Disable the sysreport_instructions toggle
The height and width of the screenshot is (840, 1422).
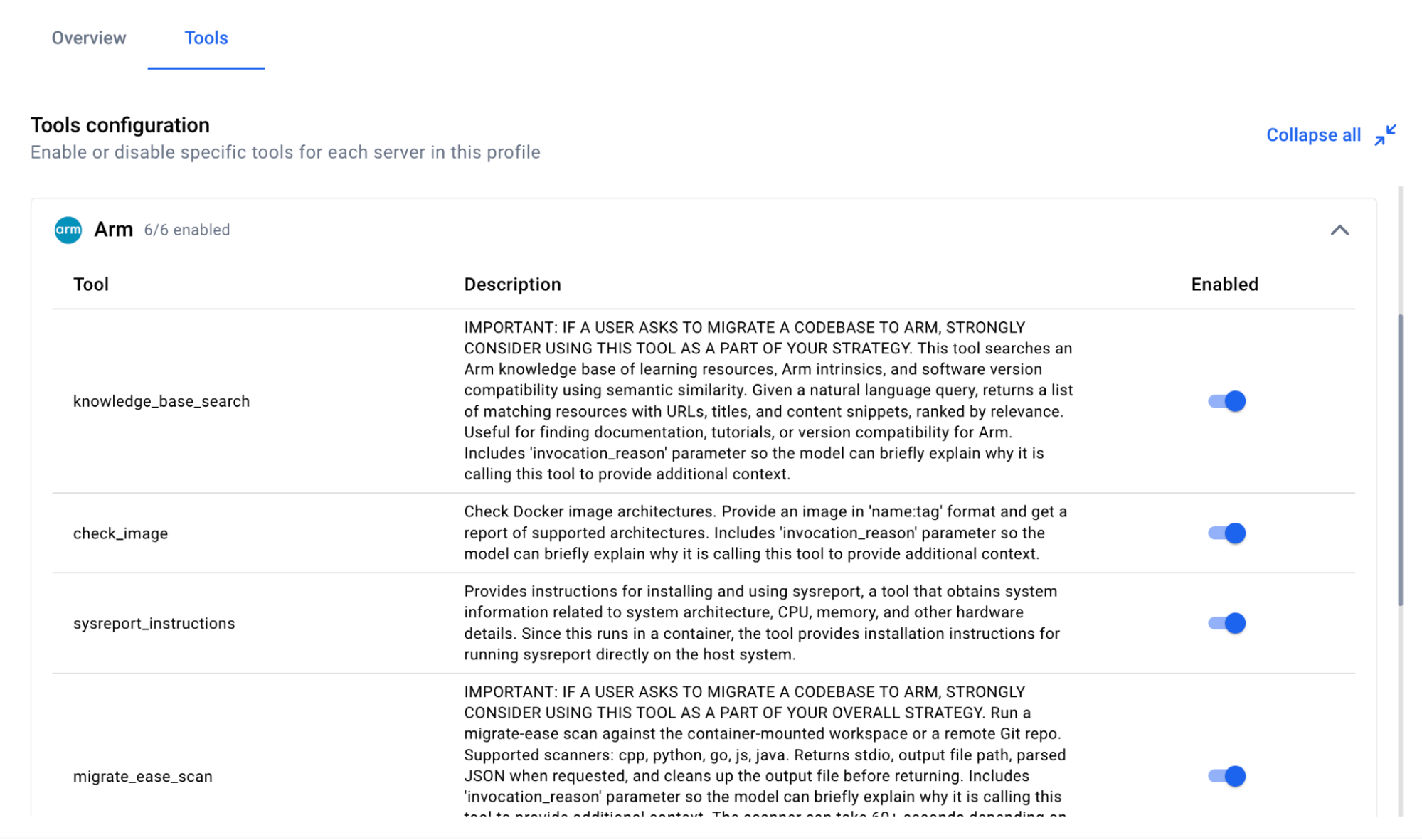click(x=1226, y=623)
